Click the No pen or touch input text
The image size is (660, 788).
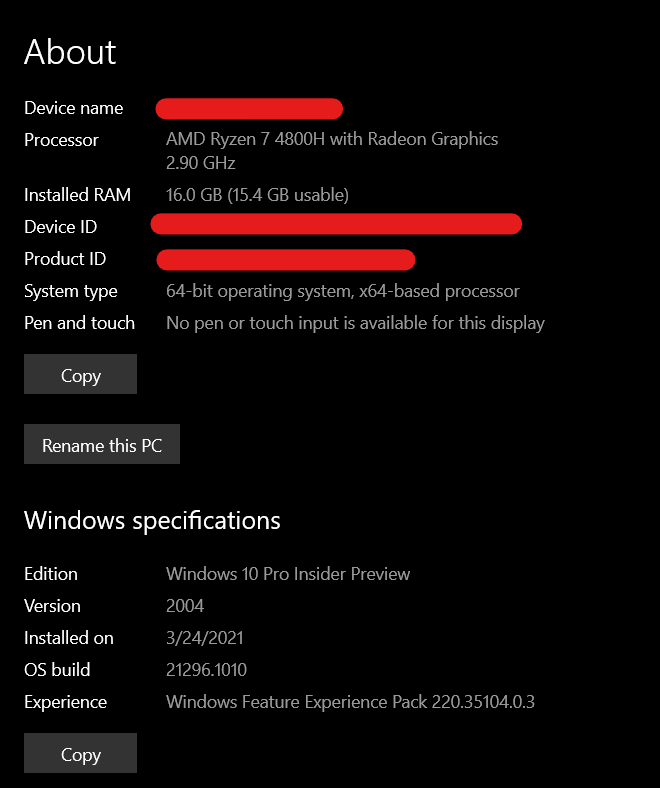355,323
